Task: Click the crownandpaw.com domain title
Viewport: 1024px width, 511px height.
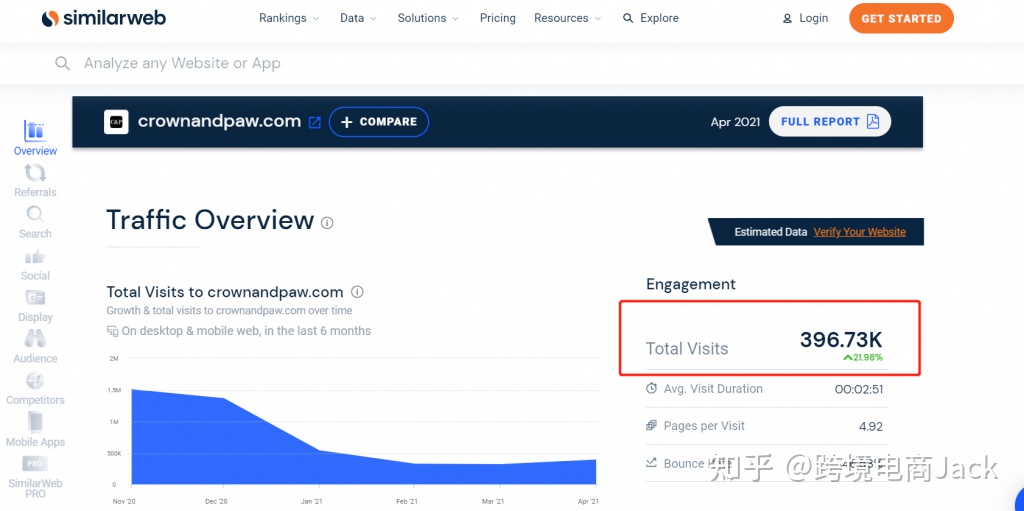Action: (219, 122)
